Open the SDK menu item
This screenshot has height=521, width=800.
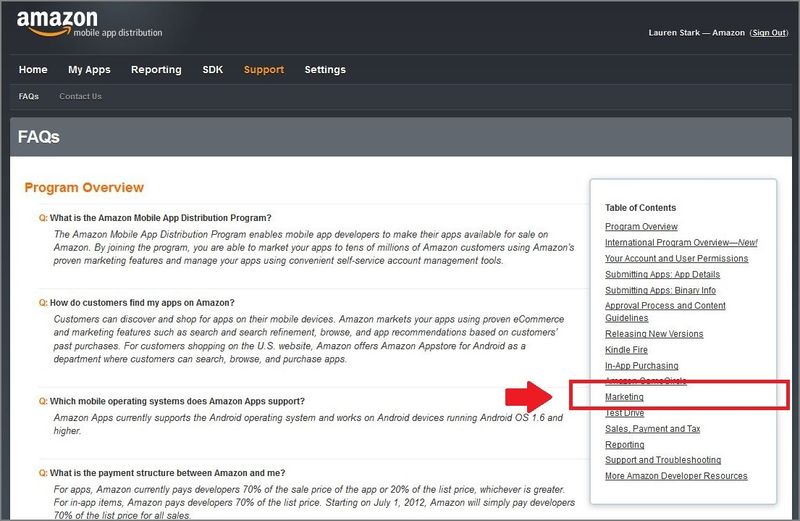tap(212, 69)
